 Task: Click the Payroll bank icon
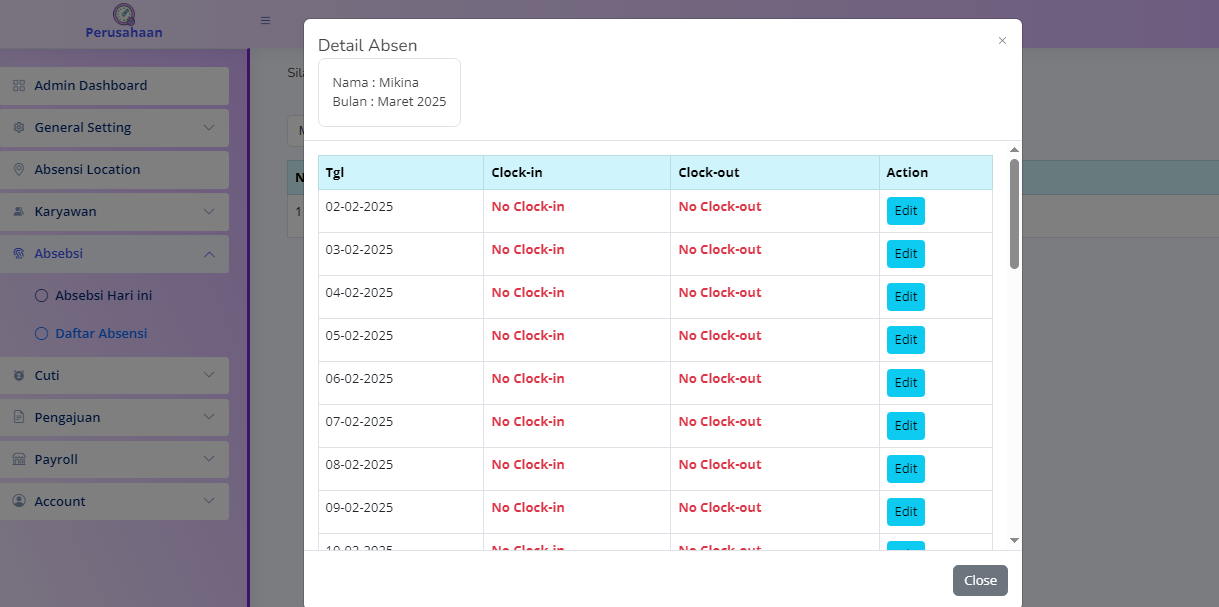[x=19, y=460]
